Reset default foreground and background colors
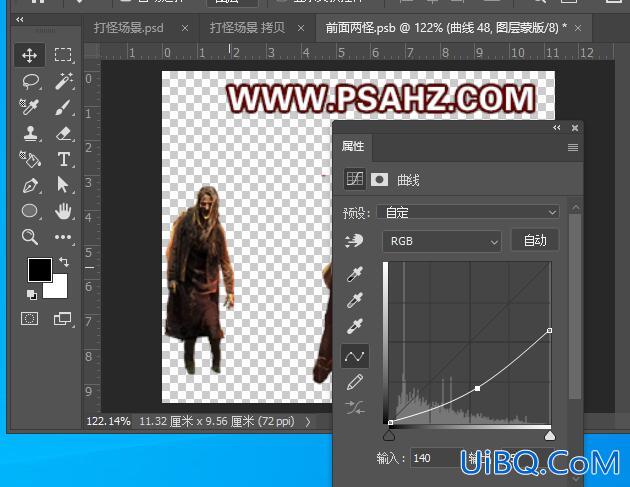630x487 pixels. 32,295
